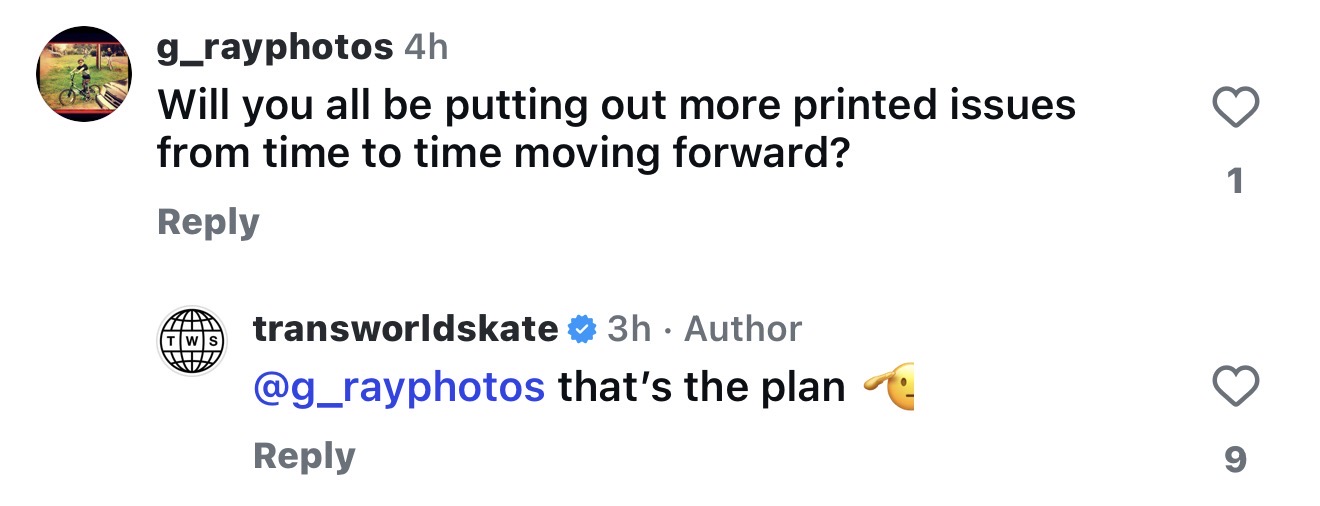
Task: Follow the blue @g_rayphotos mention
Action: (x=399, y=387)
